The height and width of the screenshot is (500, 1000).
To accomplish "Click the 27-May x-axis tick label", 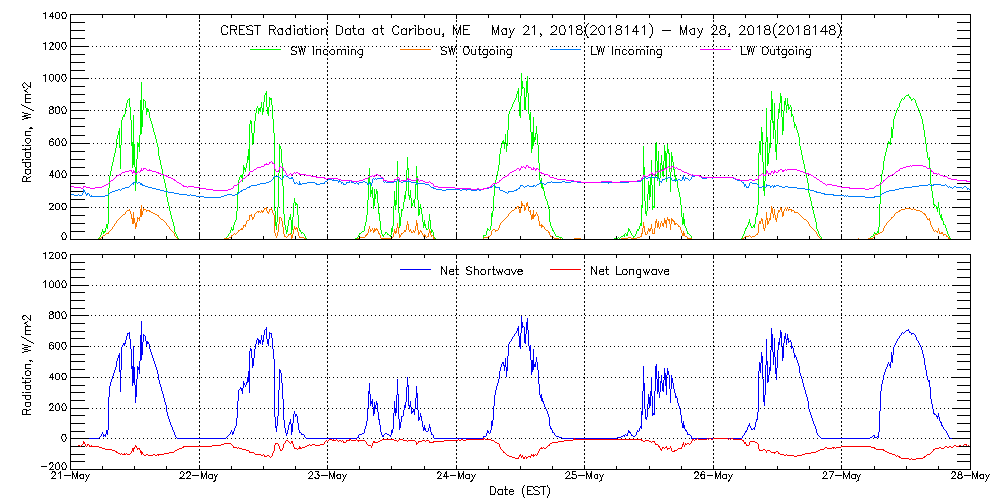I will coord(841,476).
